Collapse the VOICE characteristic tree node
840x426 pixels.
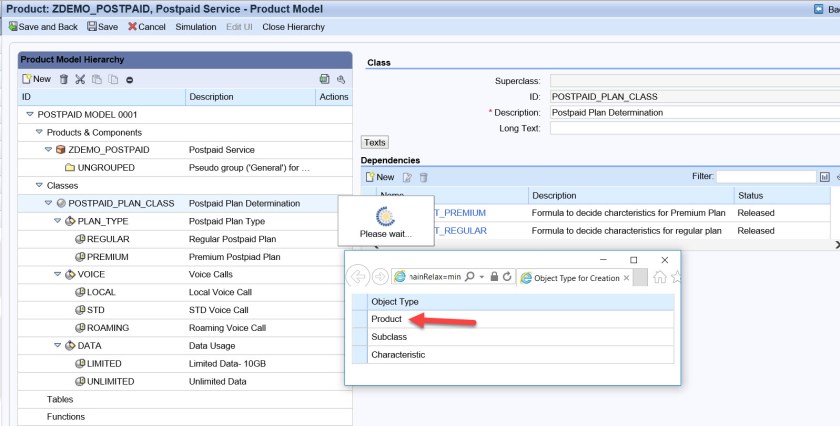(x=58, y=274)
